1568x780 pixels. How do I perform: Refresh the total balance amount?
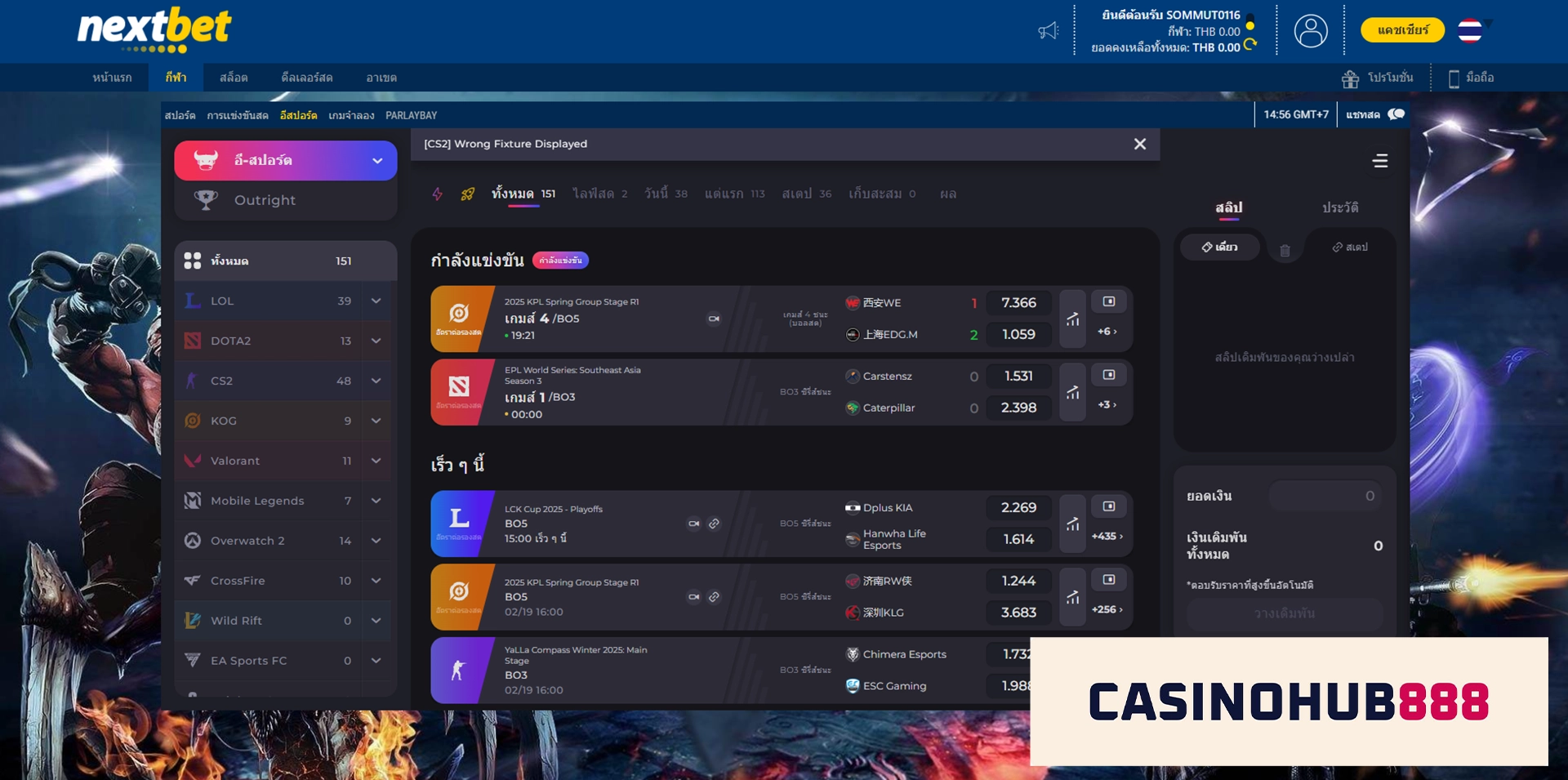pos(1249,45)
